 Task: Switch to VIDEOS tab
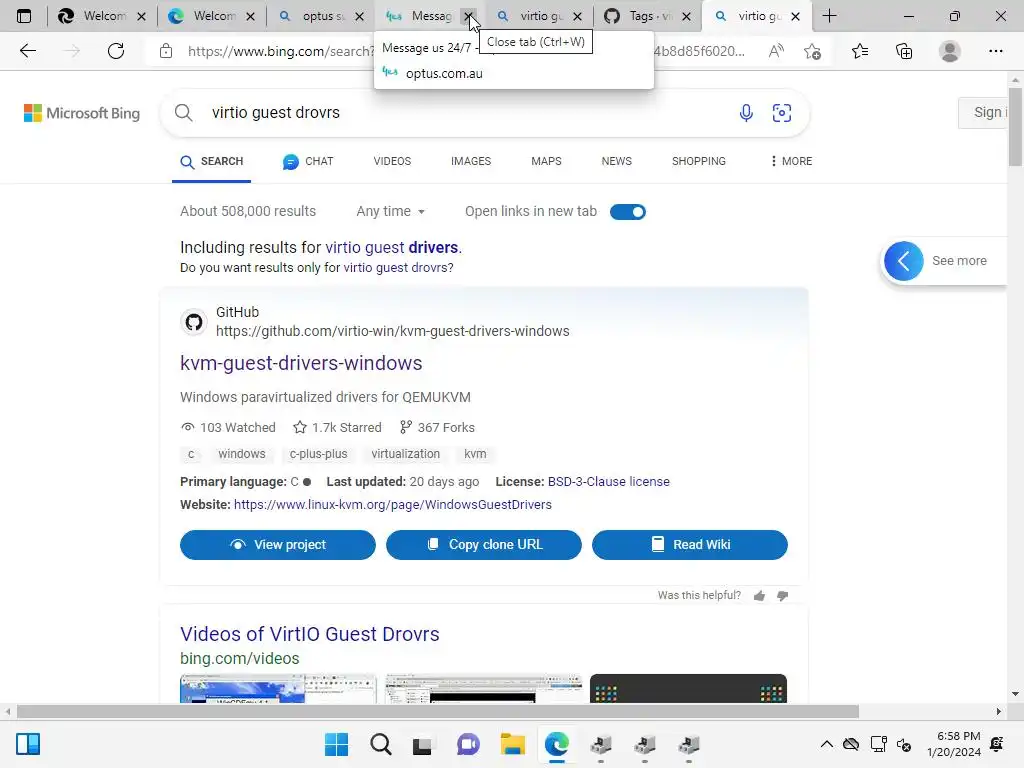point(392,161)
